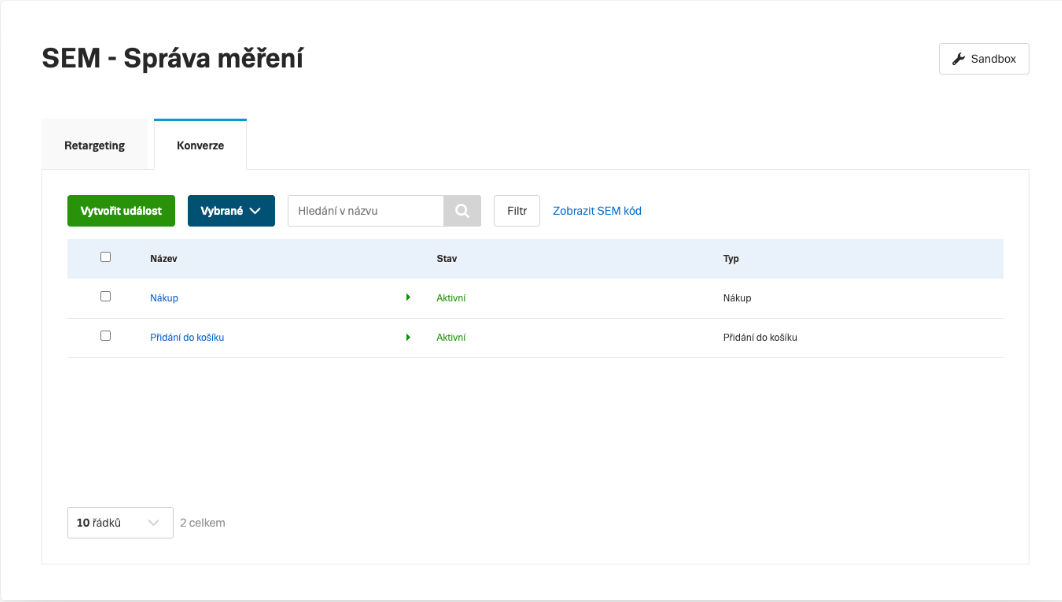Click the green play icon in Přidání do košíku row
This screenshot has width=1062, height=602.
pyautogui.click(x=408, y=337)
